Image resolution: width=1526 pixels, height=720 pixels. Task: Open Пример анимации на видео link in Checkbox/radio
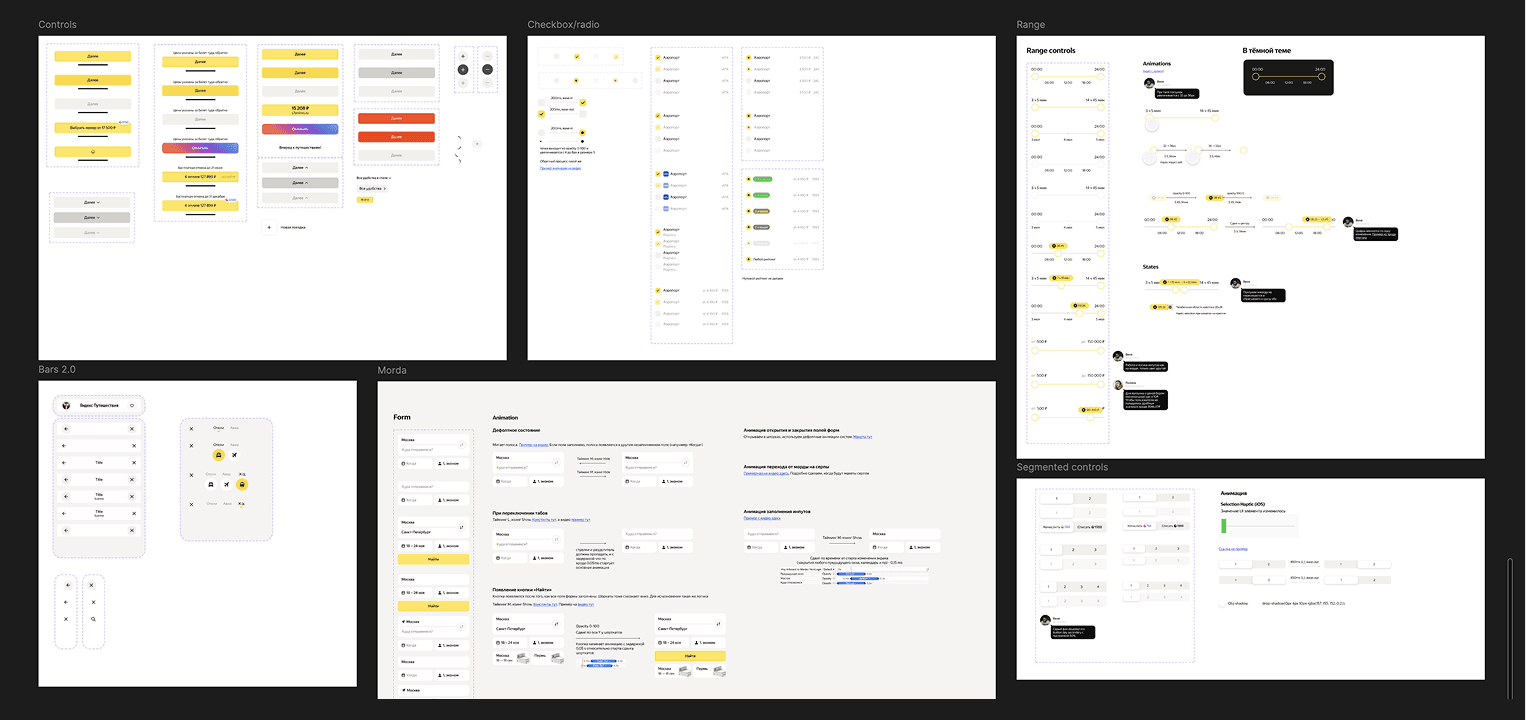[x=561, y=168]
